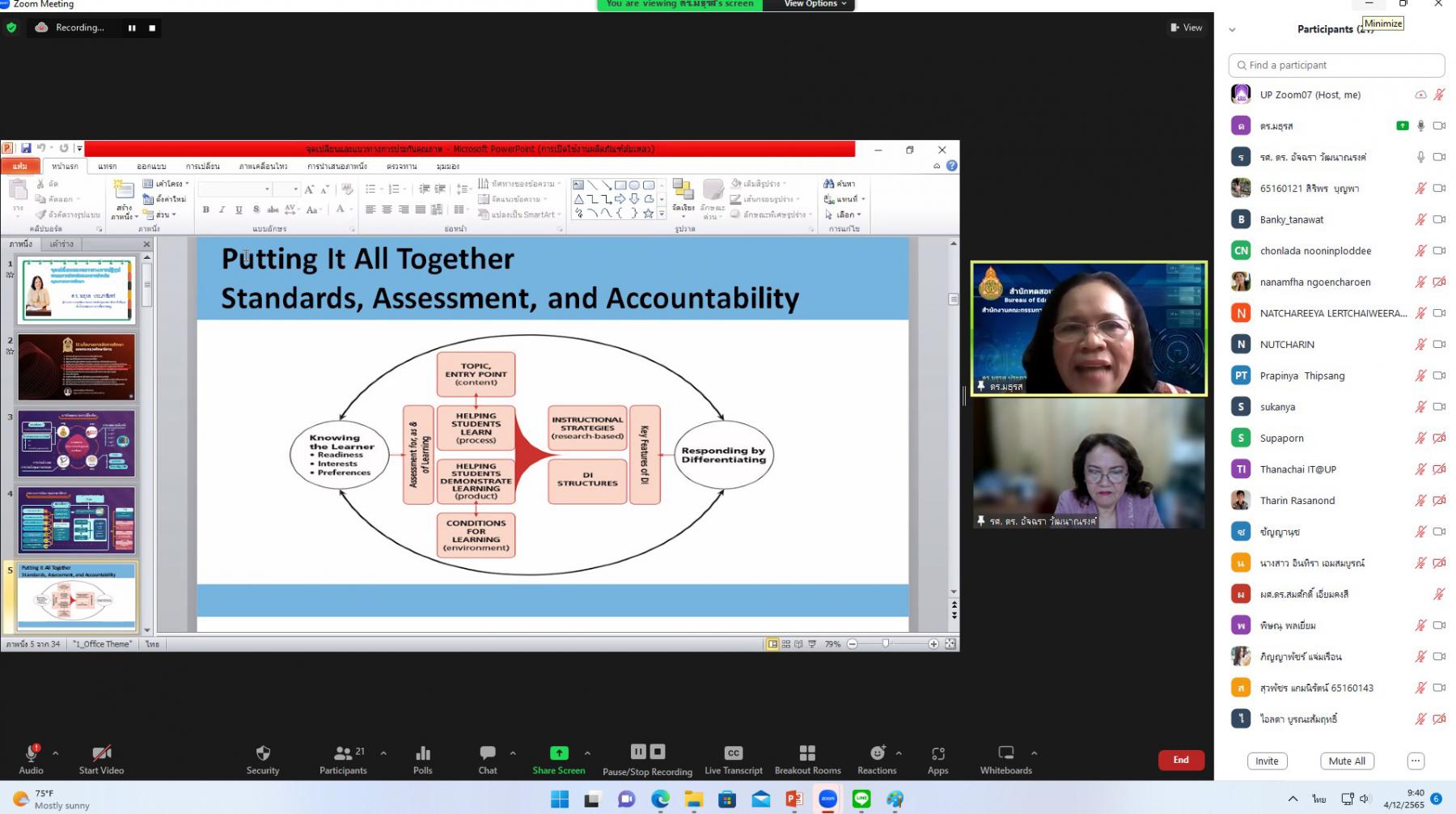Click the Help question-mark icon in PowerPoint
Viewport: 1456px width, 814px height.
click(x=952, y=166)
